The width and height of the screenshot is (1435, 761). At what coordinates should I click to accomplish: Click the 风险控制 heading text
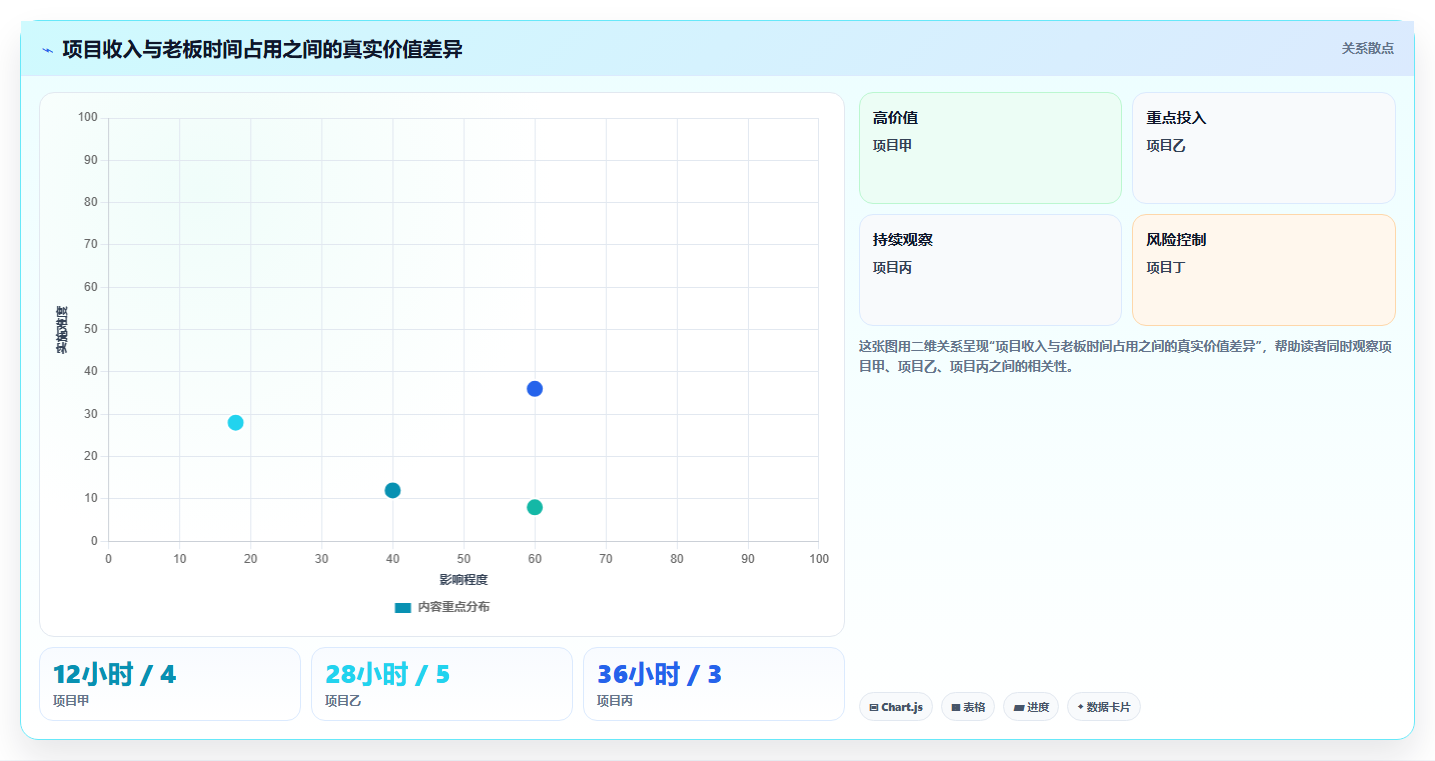point(1176,240)
